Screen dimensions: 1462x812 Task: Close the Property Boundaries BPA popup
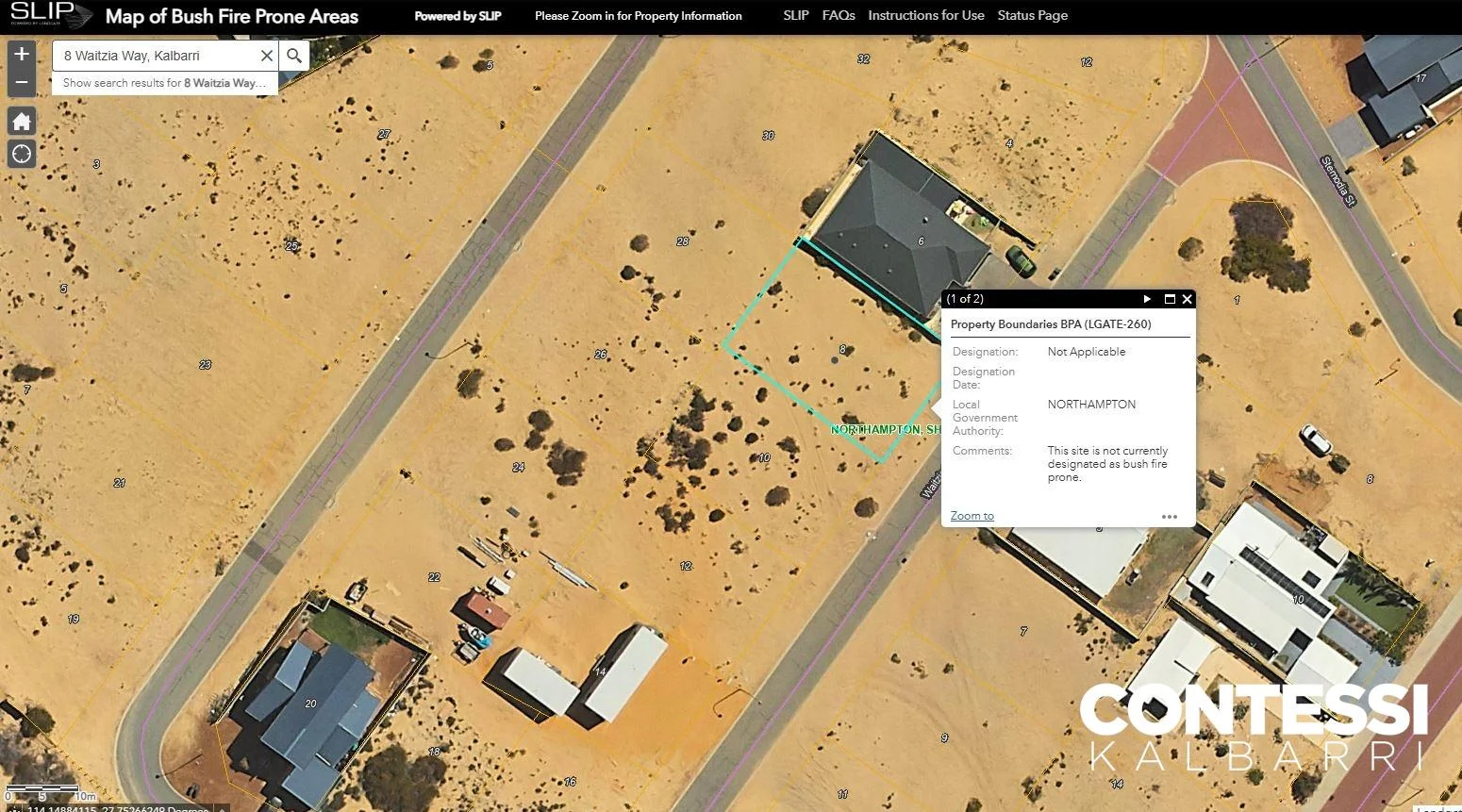(x=1187, y=299)
